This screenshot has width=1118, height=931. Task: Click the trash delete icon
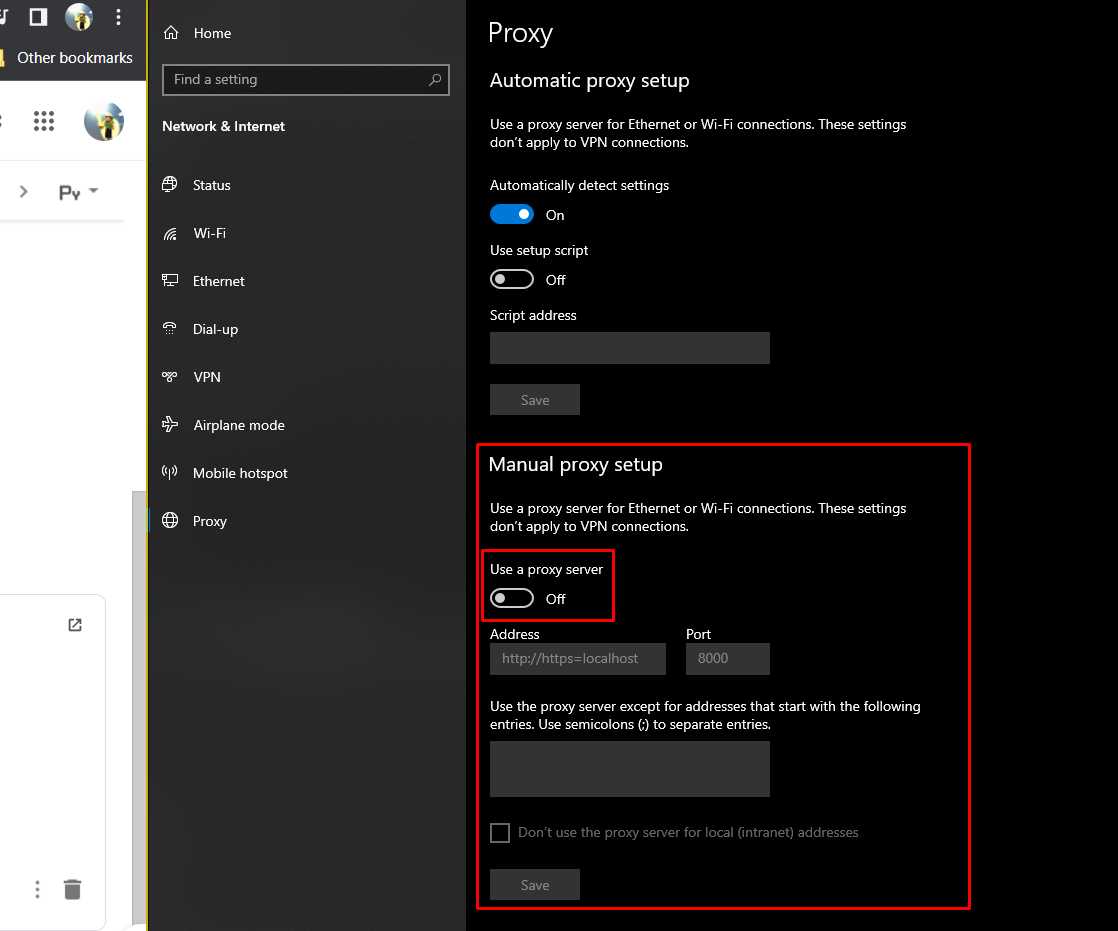click(x=72, y=888)
